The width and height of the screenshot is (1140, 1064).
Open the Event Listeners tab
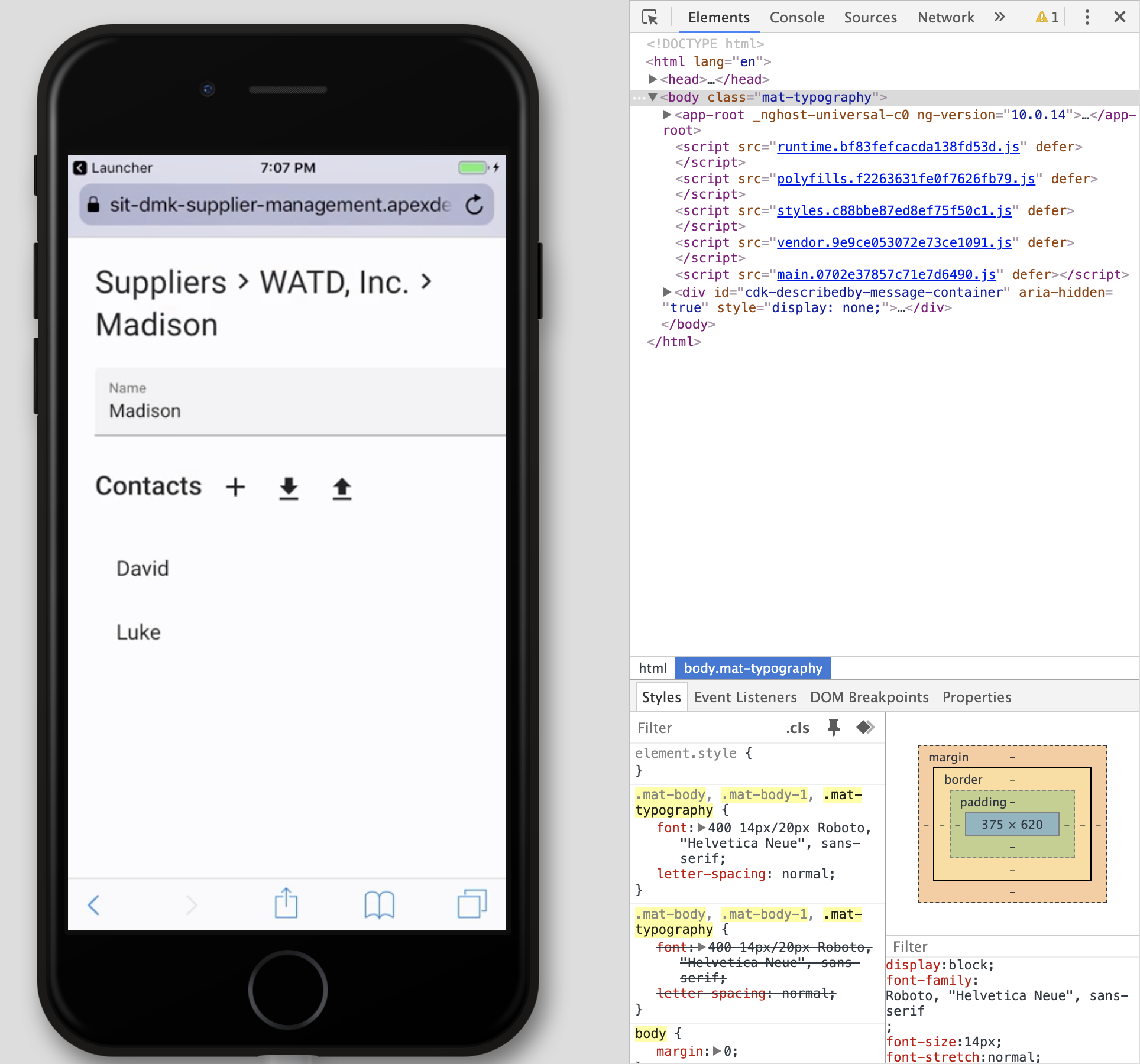[745, 697]
